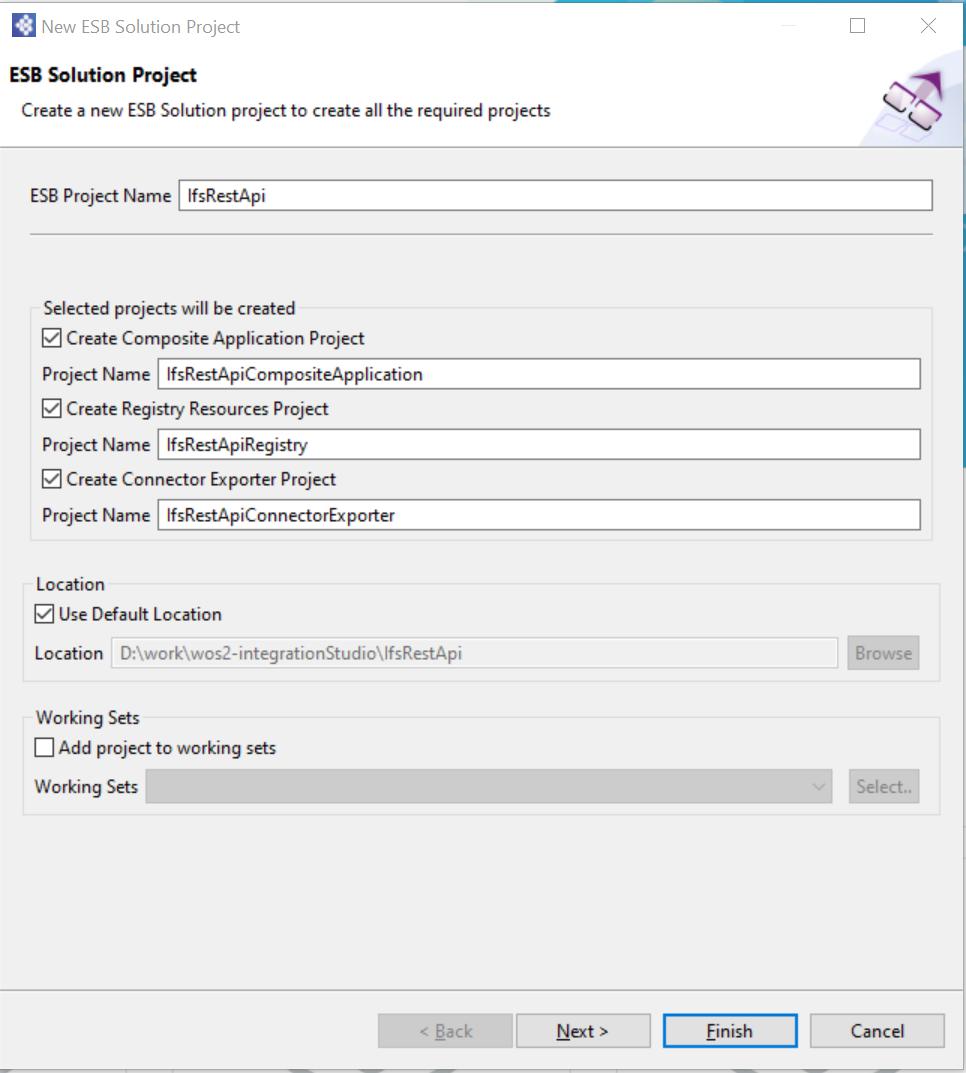Uncheck Create Composite Application Project
The height and width of the screenshot is (1073, 966).
(x=52, y=339)
